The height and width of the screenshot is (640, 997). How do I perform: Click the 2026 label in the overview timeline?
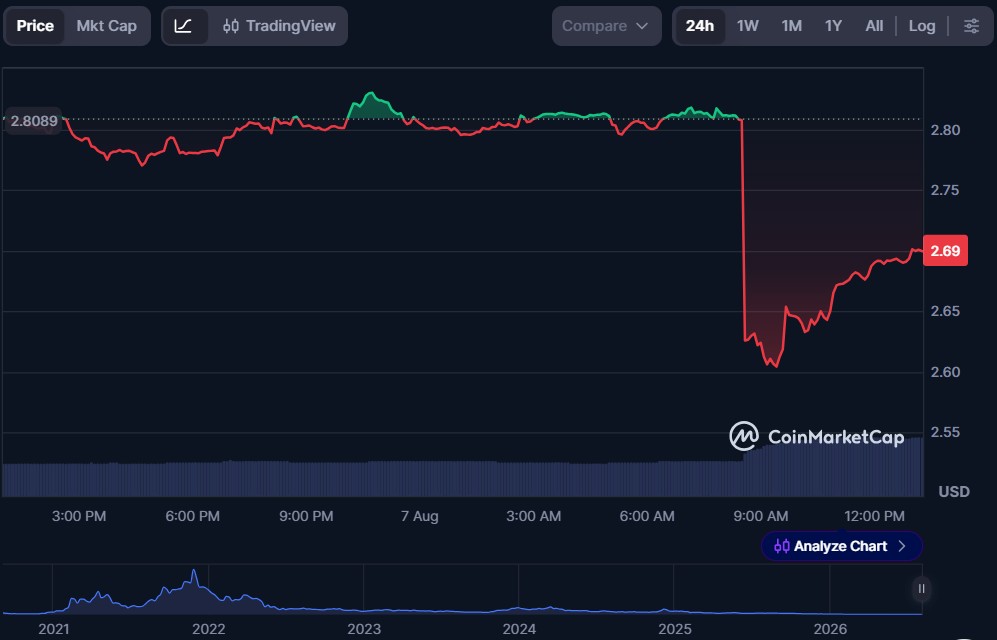(830, 629)
